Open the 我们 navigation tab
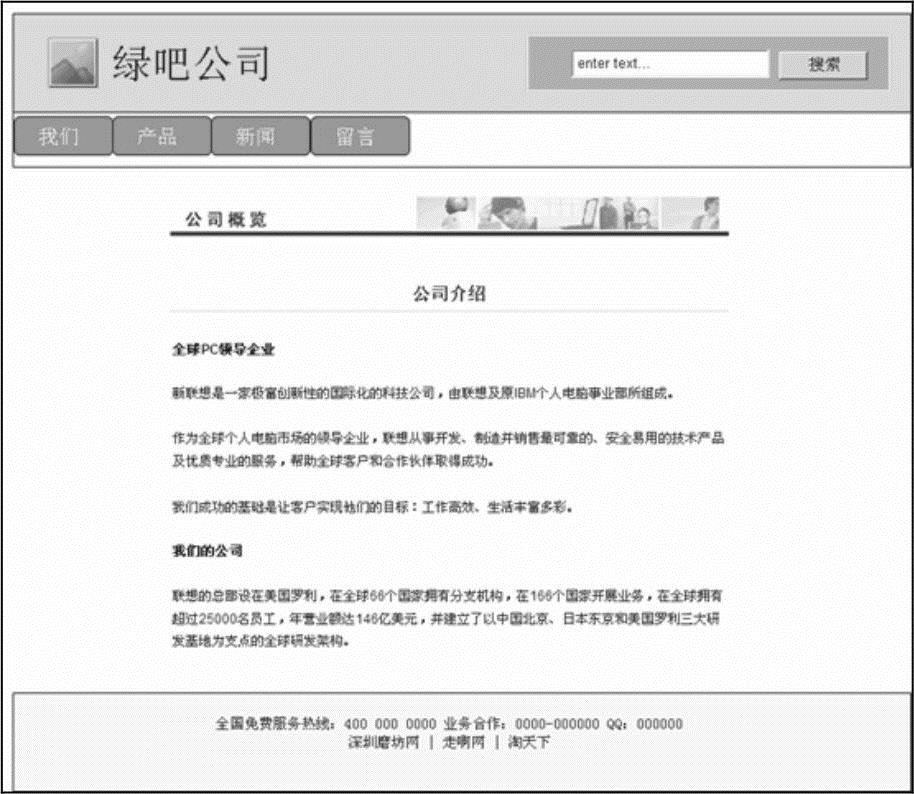 (x=63, y=136)
